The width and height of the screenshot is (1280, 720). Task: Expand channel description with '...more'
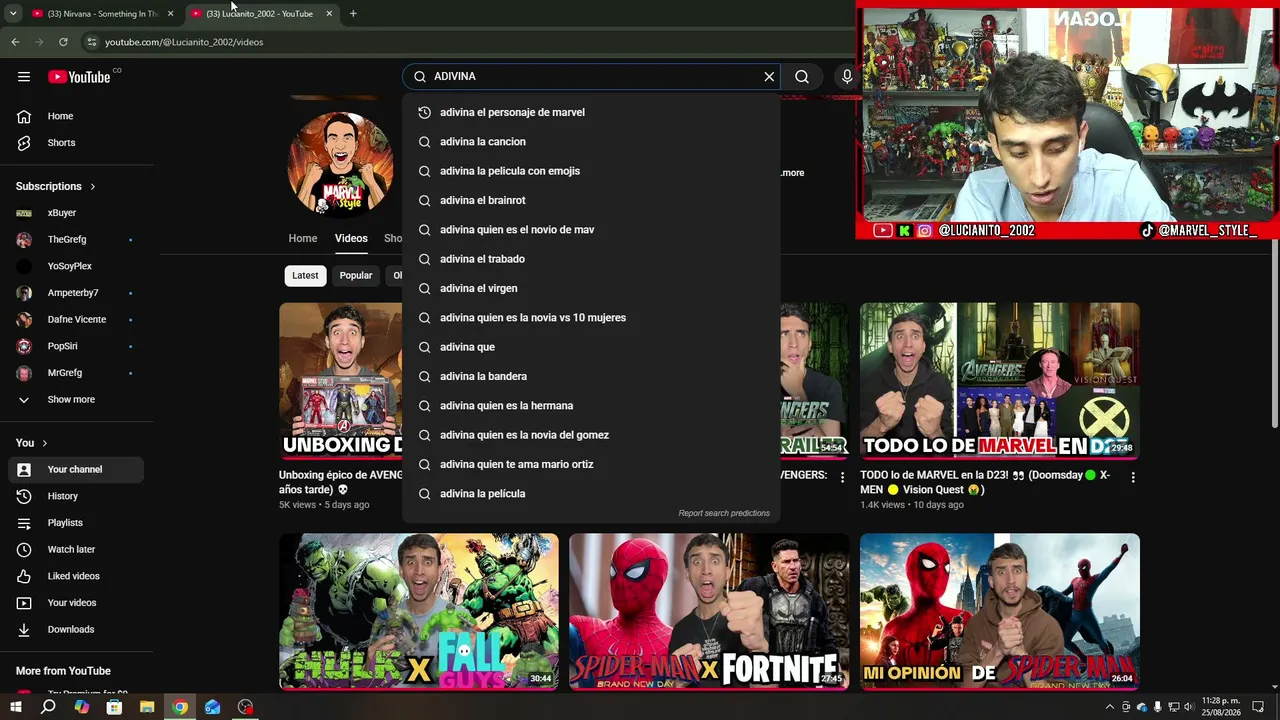coord(792,173)
